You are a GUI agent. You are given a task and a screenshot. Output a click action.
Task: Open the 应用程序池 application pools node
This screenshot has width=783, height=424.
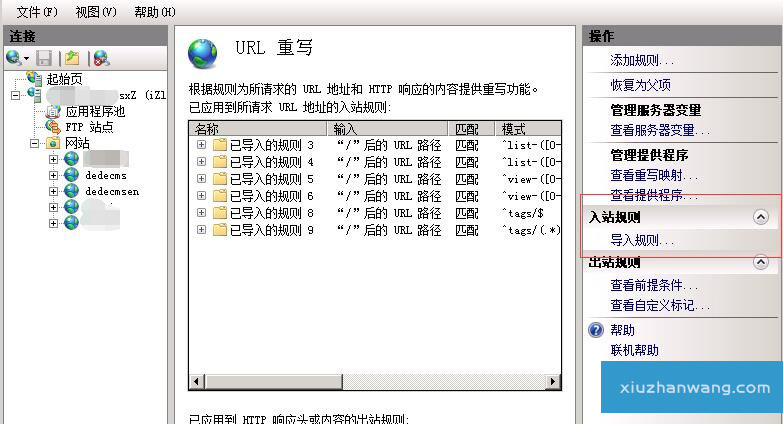coord(95,111)
